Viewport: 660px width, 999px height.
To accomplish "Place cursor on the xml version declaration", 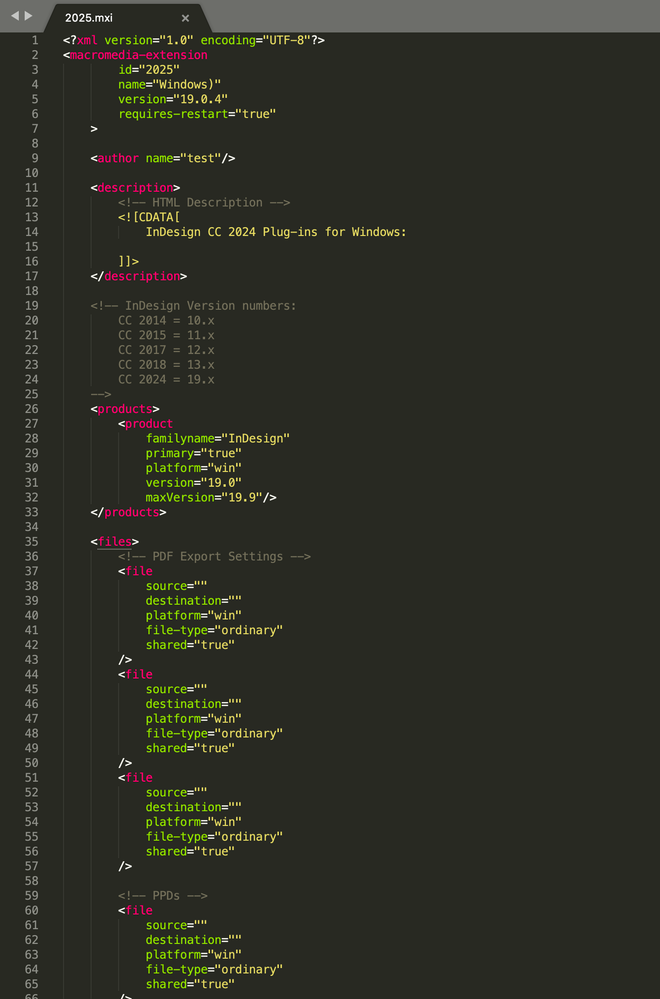I will pyautogui.click(x=194, y=40).
